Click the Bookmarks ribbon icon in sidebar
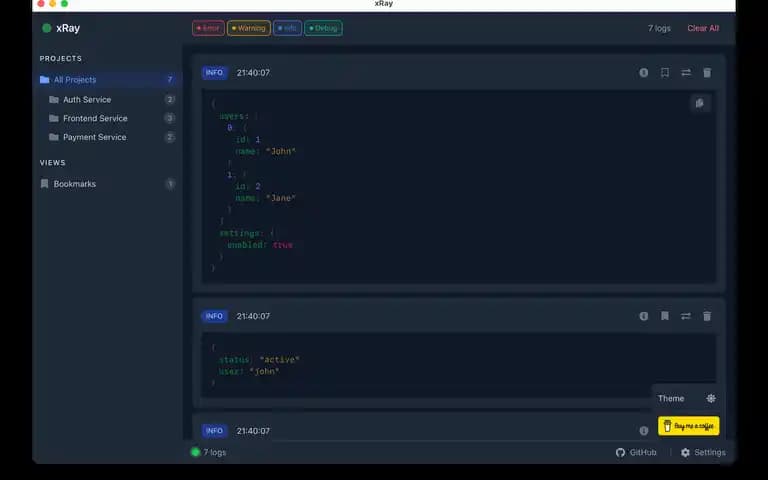Image resolution: width=768 pixels, height=480 pixels. (x=45, y=184)
